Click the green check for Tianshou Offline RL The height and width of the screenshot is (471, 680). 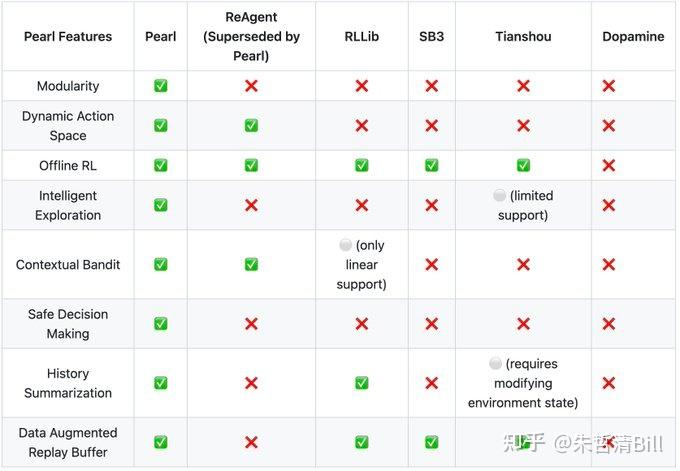click(x=523, y=165)
